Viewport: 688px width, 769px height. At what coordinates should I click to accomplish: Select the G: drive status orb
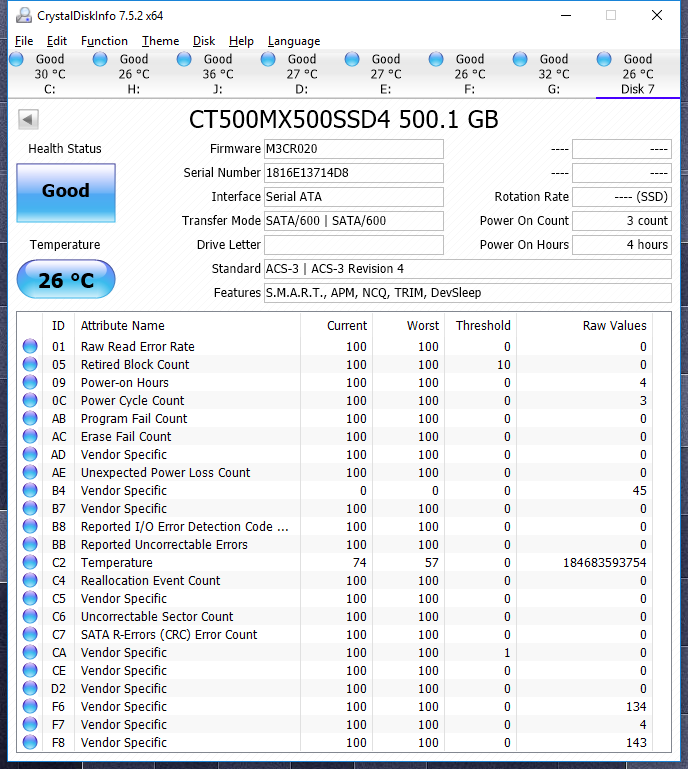pos(520,60)
